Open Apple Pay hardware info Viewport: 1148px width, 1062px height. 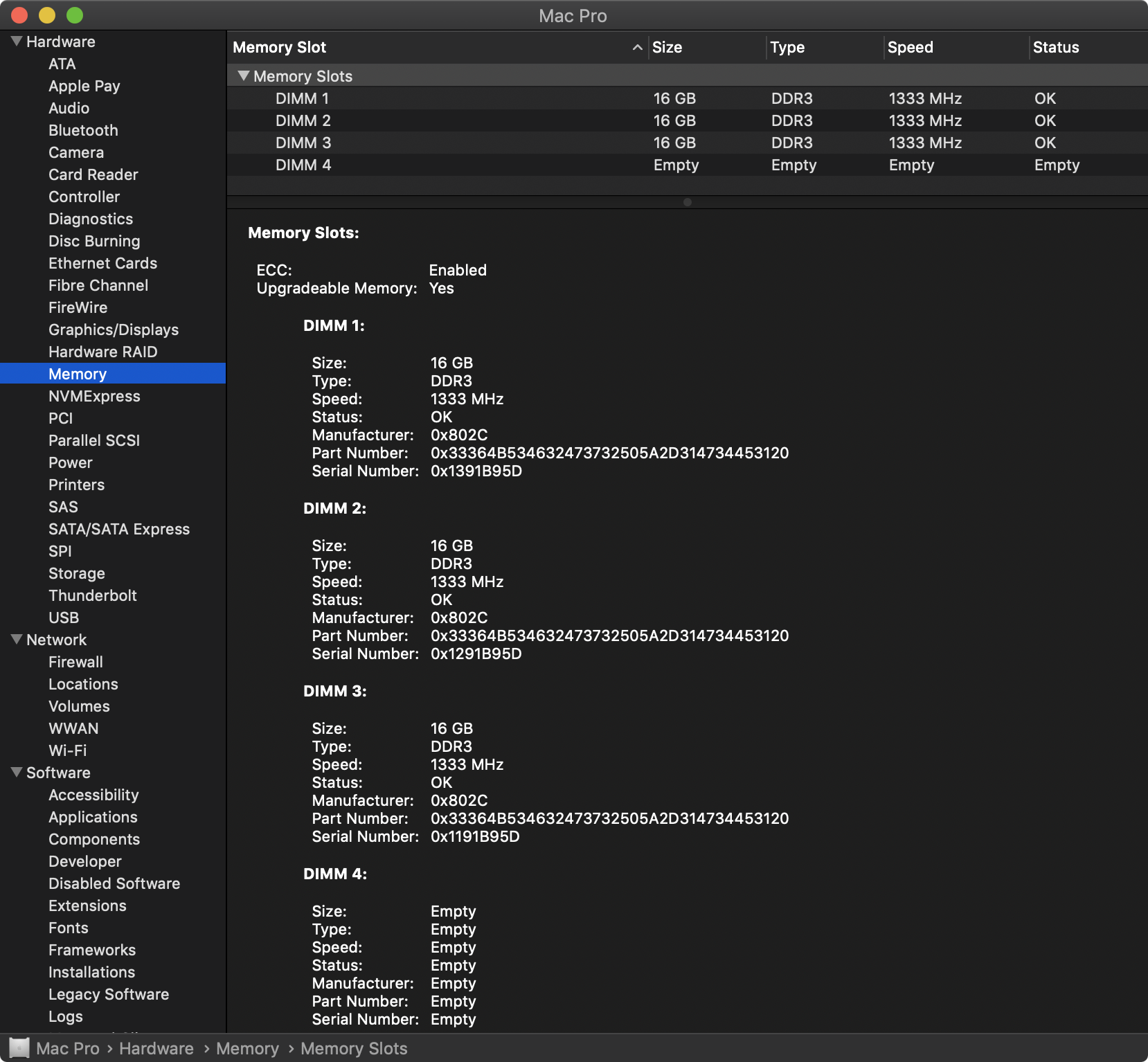[x=84, y=86]
